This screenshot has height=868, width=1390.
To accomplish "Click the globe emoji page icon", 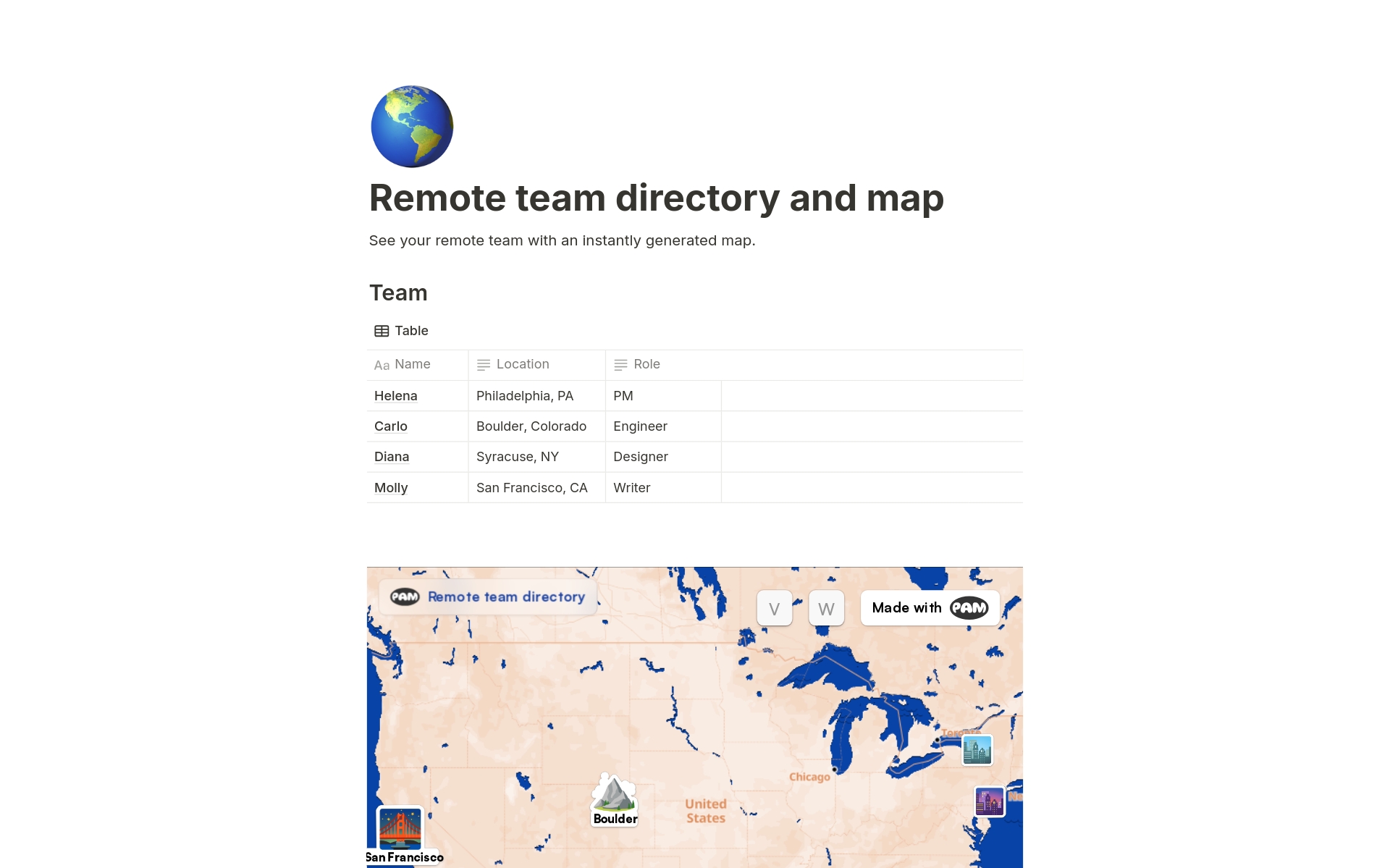I will 411,126.
